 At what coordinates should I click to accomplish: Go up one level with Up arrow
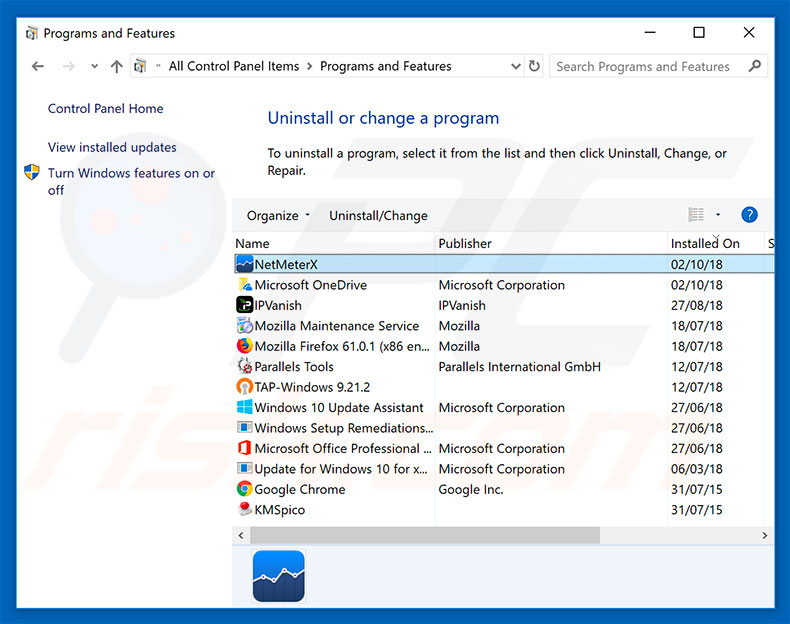click(116, 66)
